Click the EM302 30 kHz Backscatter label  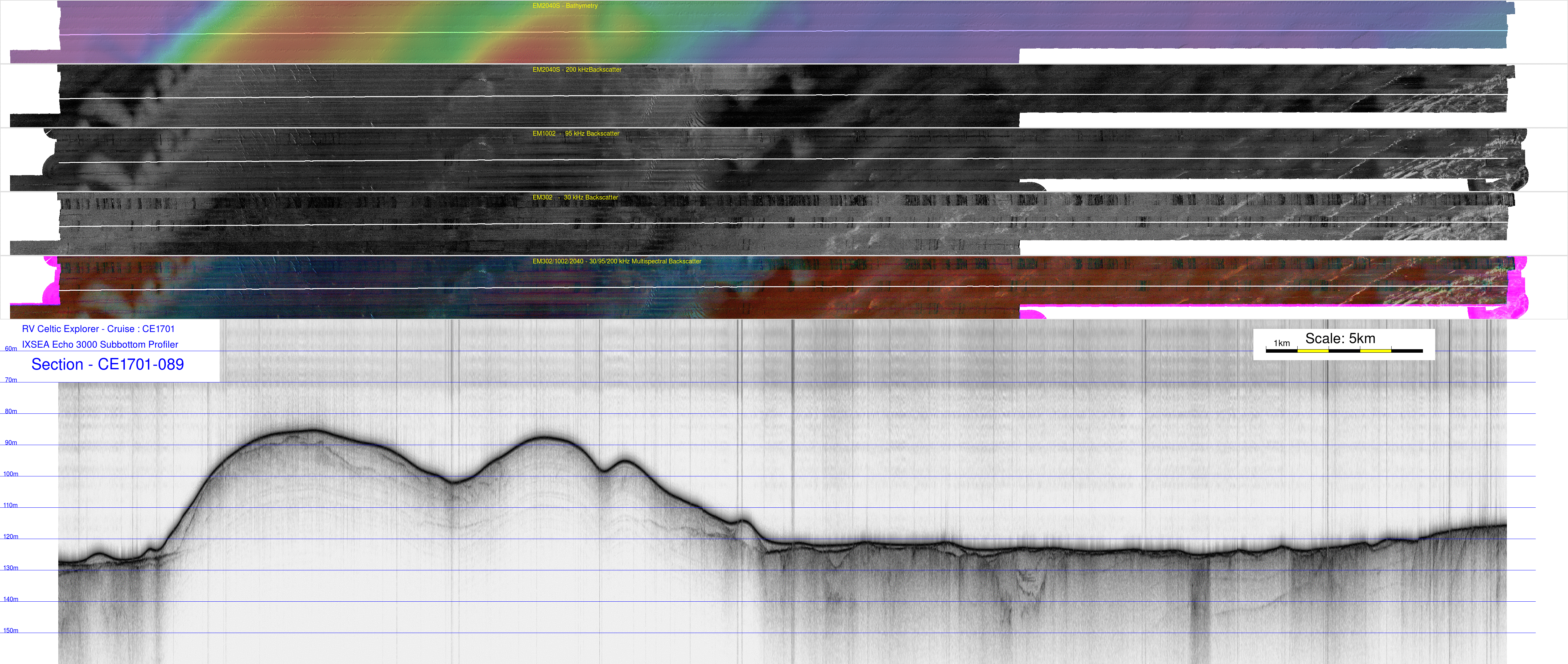575,198
